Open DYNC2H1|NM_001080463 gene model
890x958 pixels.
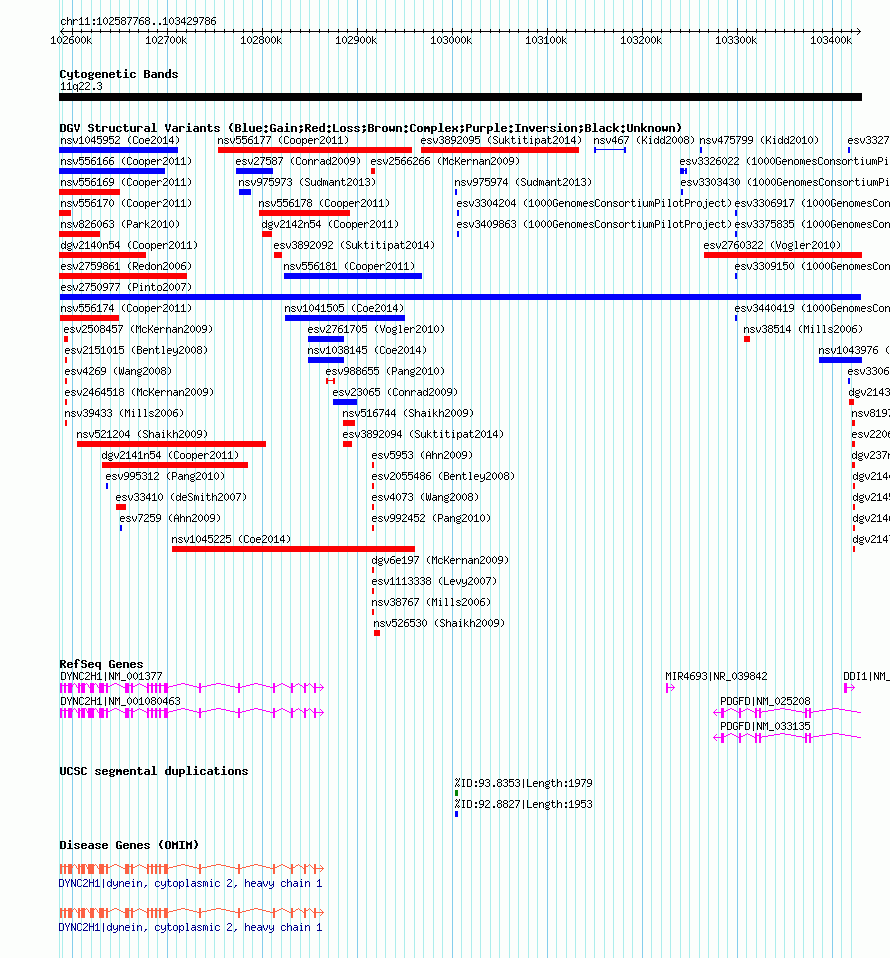192,713
